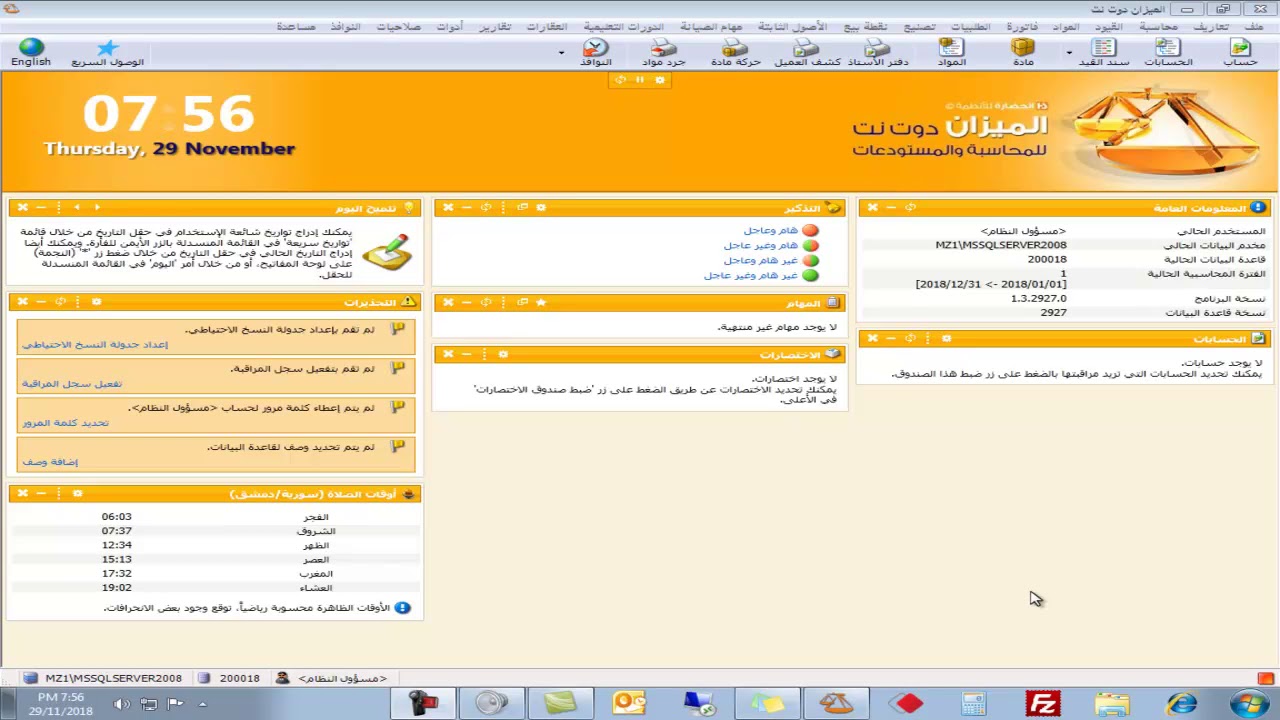
Task: Expand the dropdown arrow beside سند القيد
Action: tap(1069, 53)
